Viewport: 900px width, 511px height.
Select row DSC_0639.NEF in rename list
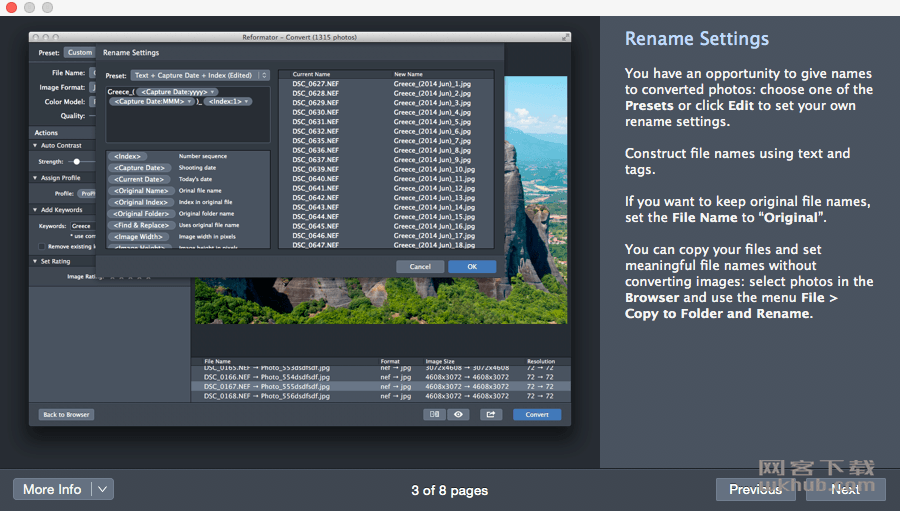point(386,169)
